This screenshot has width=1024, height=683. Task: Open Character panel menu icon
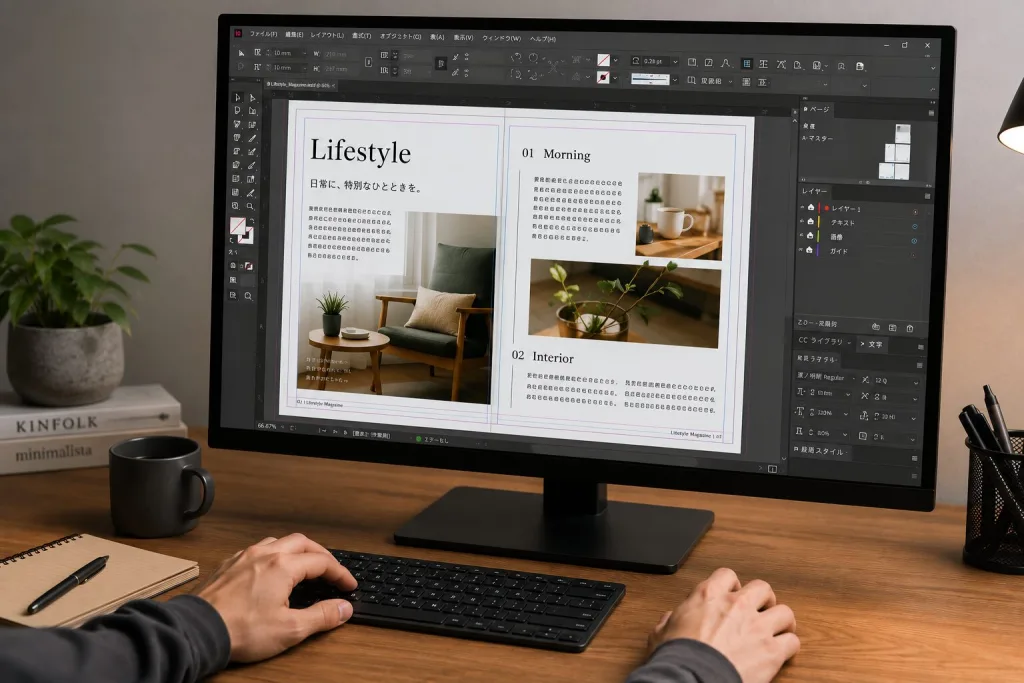tap(921, 347)
